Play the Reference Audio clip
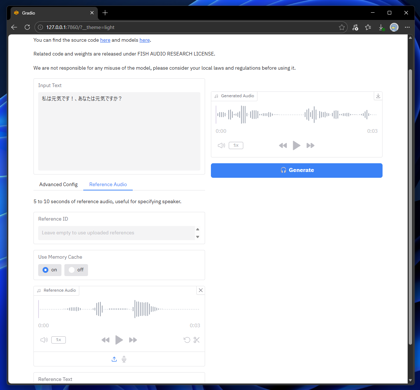The width and height of the screenshot is (420, 390). (x=119, y=340)
